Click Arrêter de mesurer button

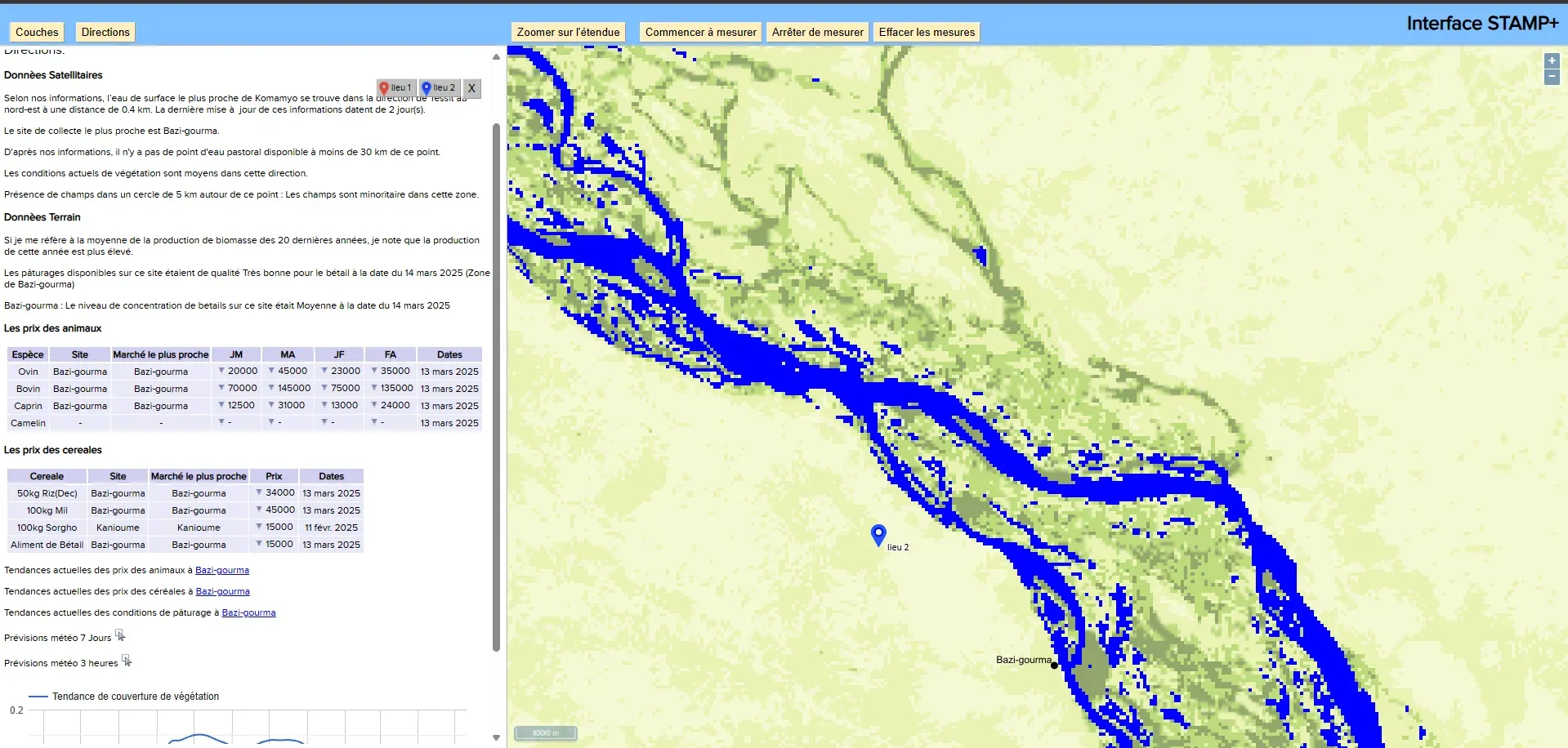pos(818,32)
